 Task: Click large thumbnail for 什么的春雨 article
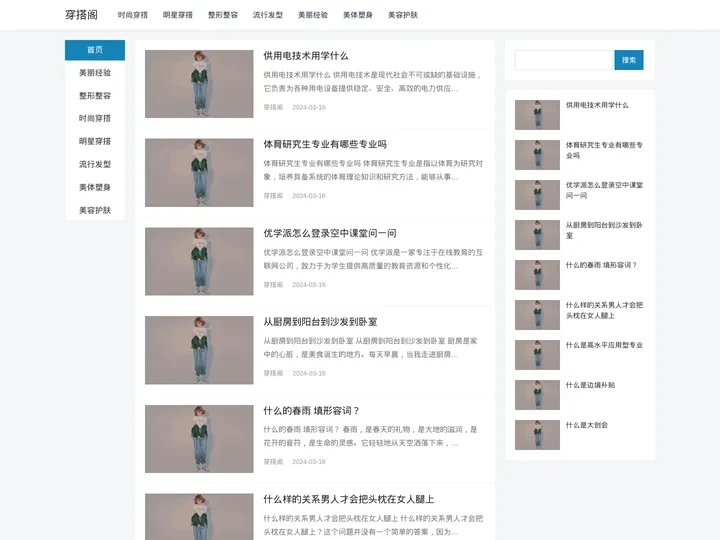coord(199,439)
